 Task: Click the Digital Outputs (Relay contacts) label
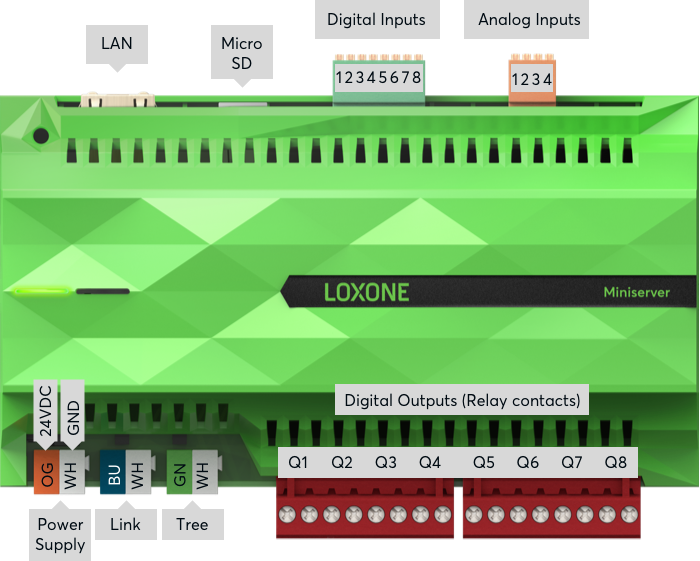pos(462,400)
